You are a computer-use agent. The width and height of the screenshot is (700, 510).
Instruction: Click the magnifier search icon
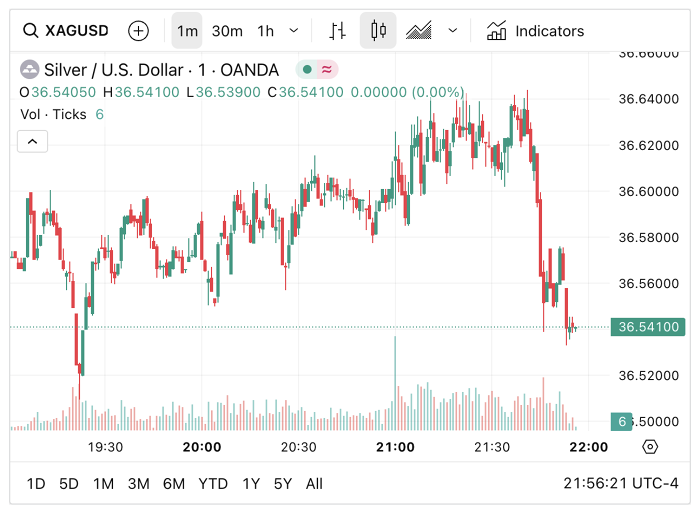pyautogui.click(x=30, y=31)
